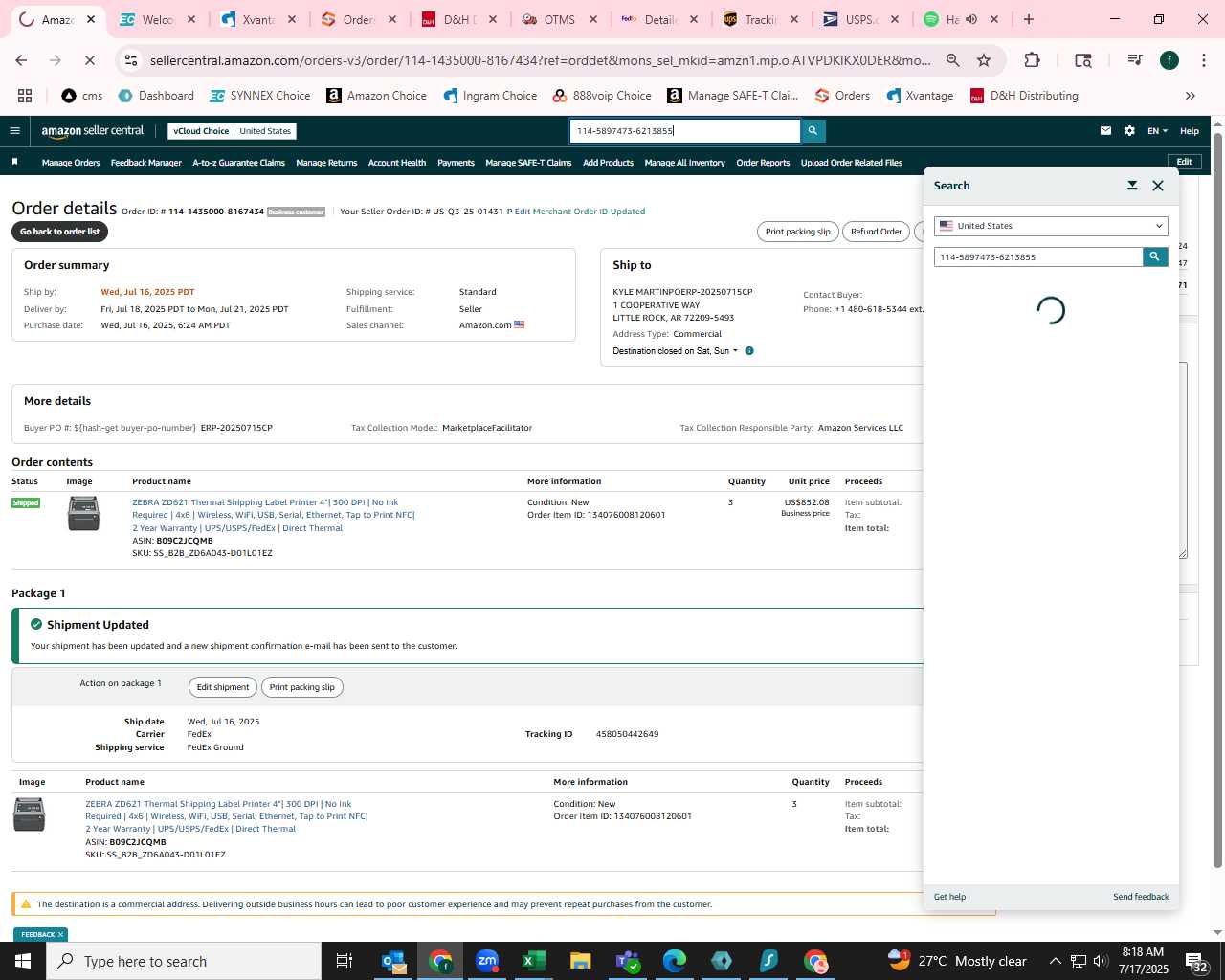
Task: Click the header search magnifier button
Action: coord(813,131)
